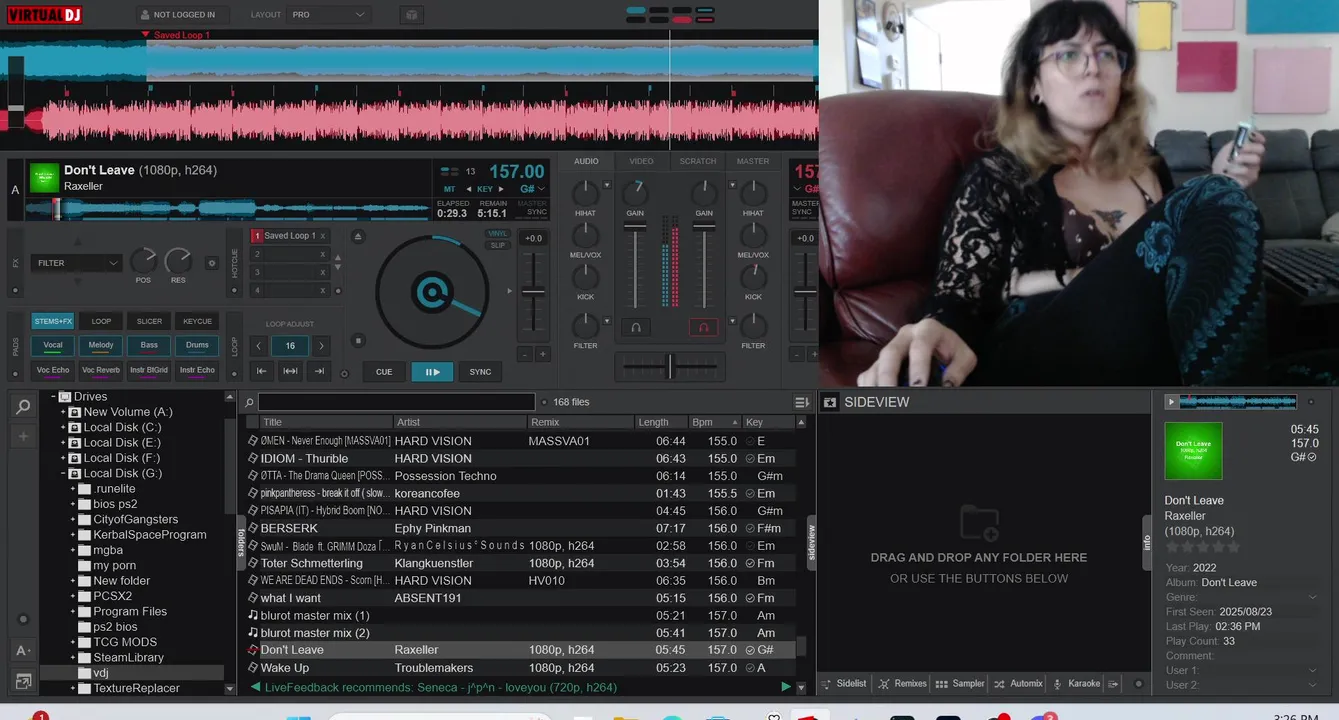The image size is (1339, 720).
Task: Click the add plus icon in the browser sidebar
Action: pos(22,437)
